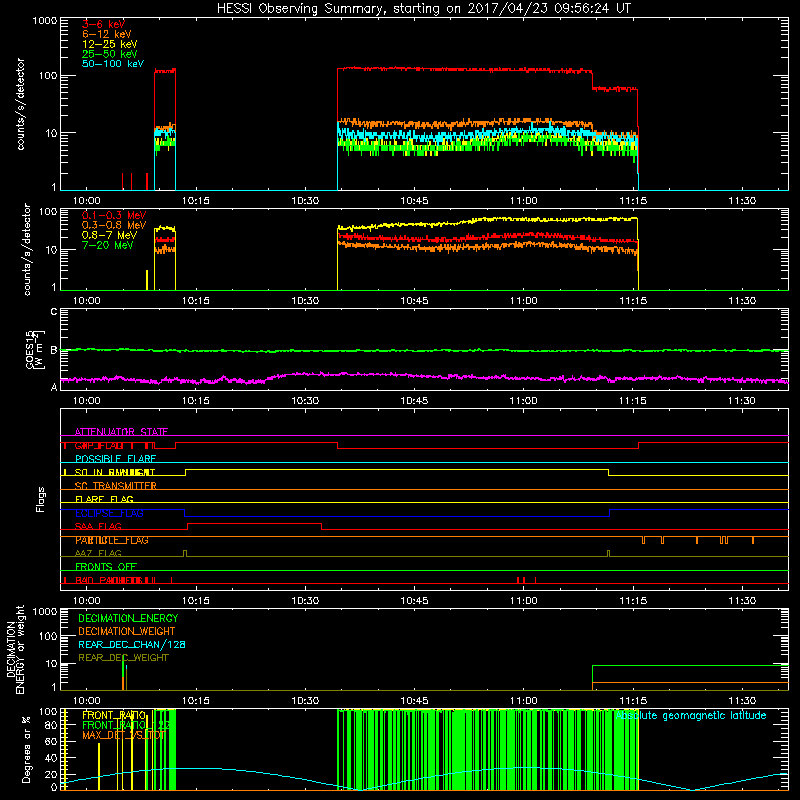Image resolution: width=800 pixels, height=800 pixels.
Task: Click the 10:00 tick under the Flags plot
Action: pyautogui.click(x=87, y=601)
